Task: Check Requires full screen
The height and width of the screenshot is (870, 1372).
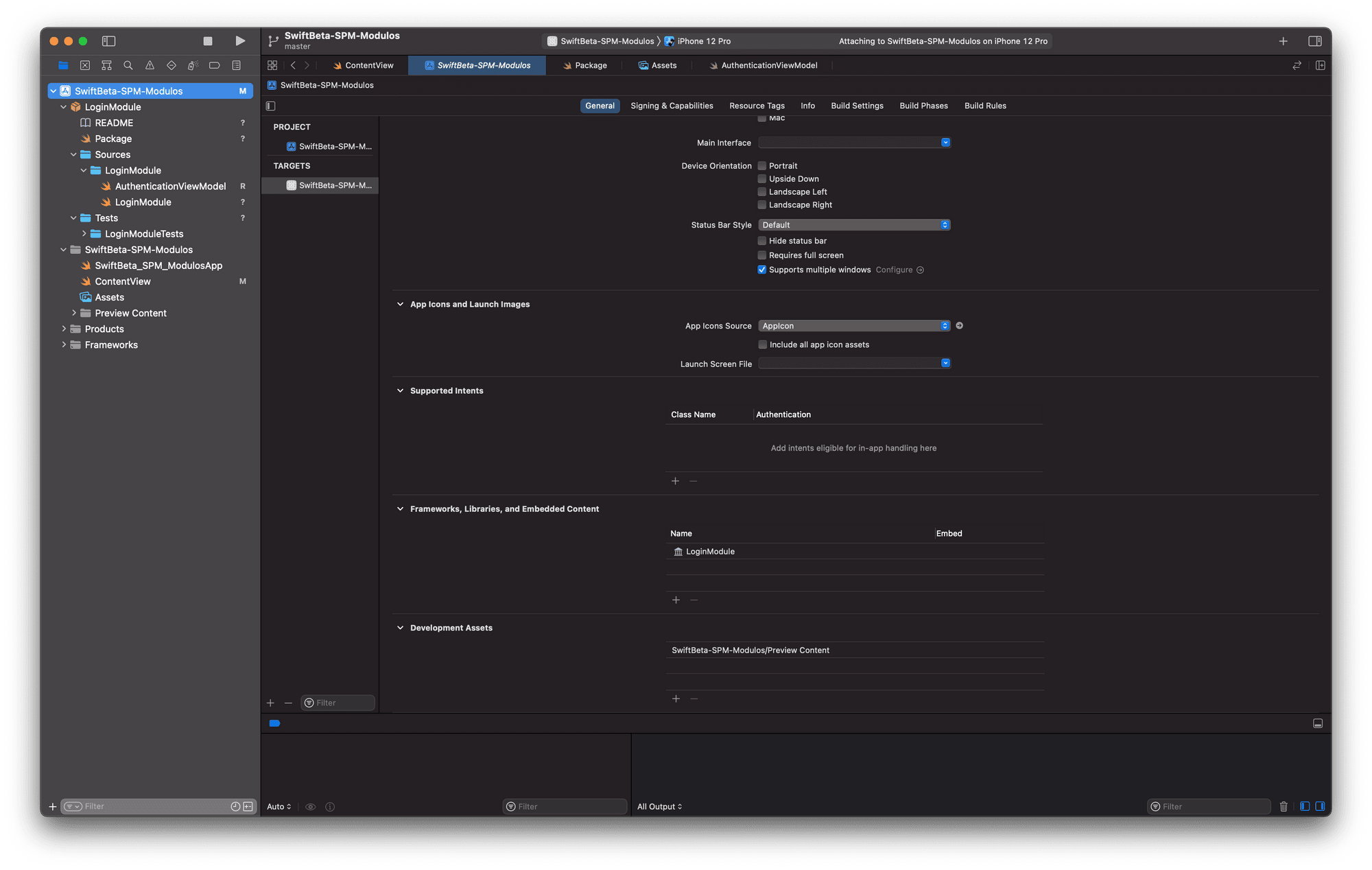Action: click(x=761, y=255)
